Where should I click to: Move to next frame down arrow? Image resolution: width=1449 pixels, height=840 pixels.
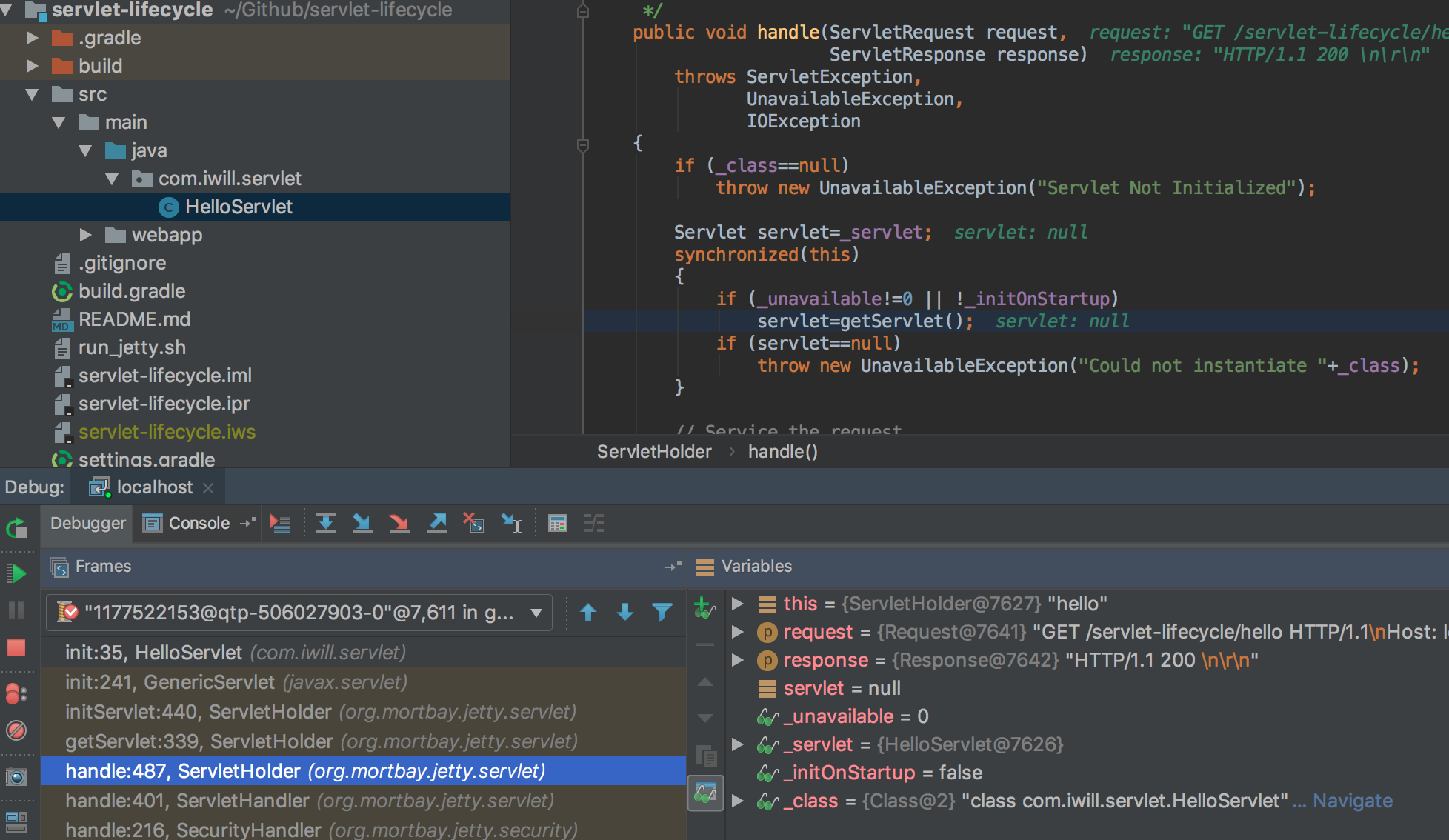[625, 613]
